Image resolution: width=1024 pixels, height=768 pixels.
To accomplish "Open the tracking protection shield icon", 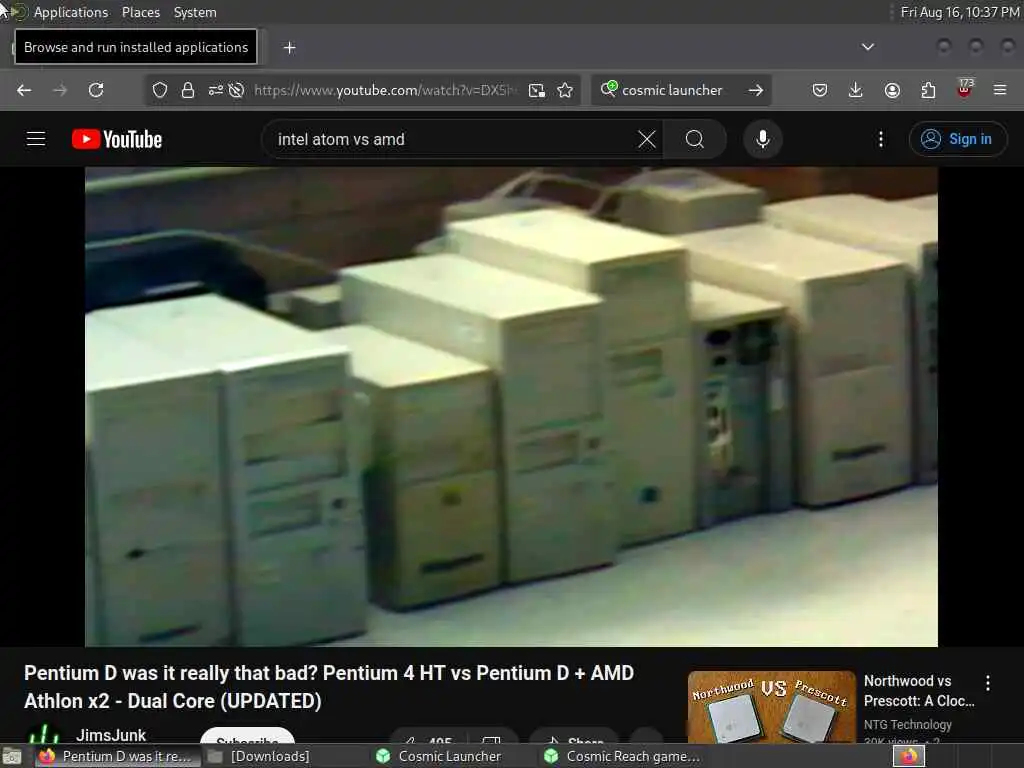I will tap(160, 90).
